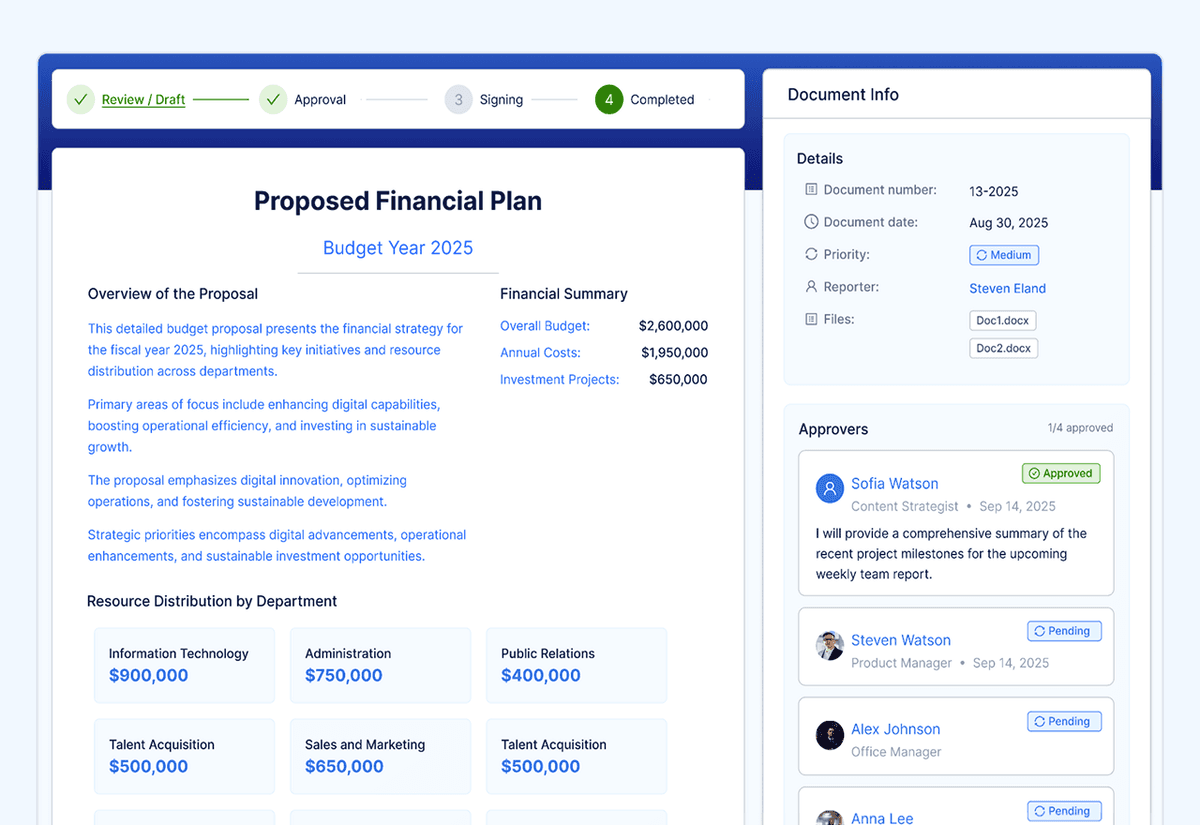This screenshot has height=825, width=1200.
Task: Click Sofia Watson's Approved status badge
Action: click(x=1061, y=473)
